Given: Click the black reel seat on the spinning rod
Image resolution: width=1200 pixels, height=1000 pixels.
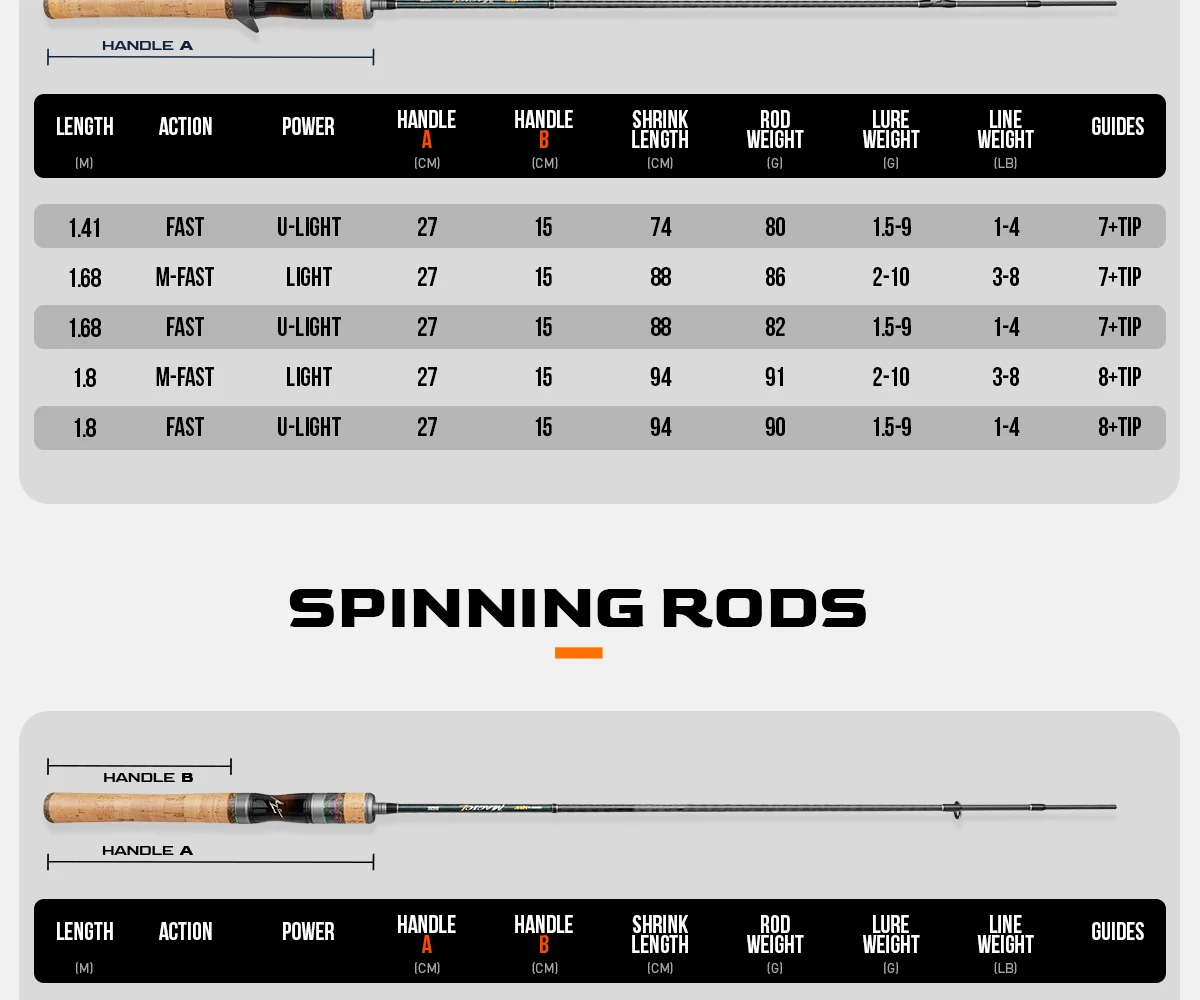Looking at the screenshot, I should coord(273,808).
